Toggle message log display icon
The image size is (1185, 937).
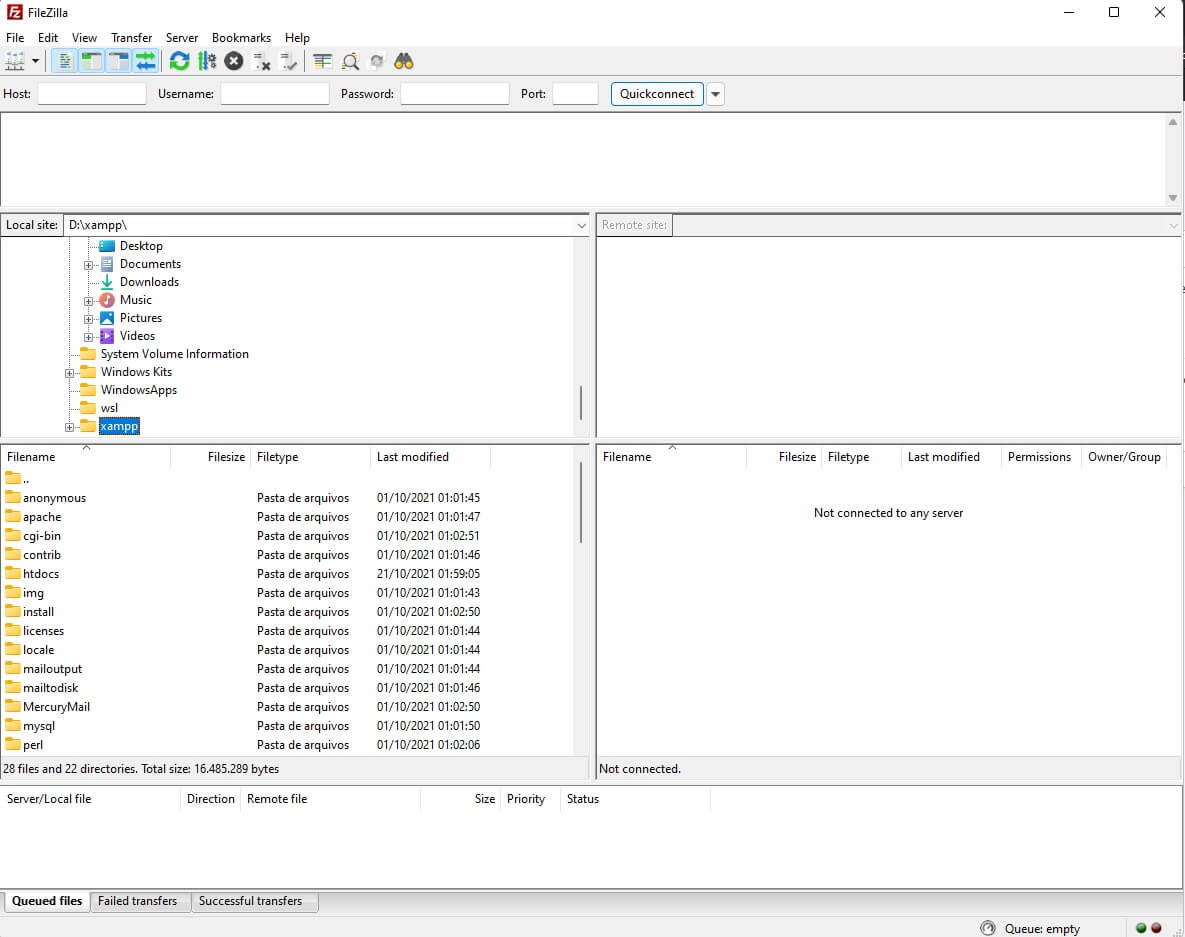click(65, 61)
